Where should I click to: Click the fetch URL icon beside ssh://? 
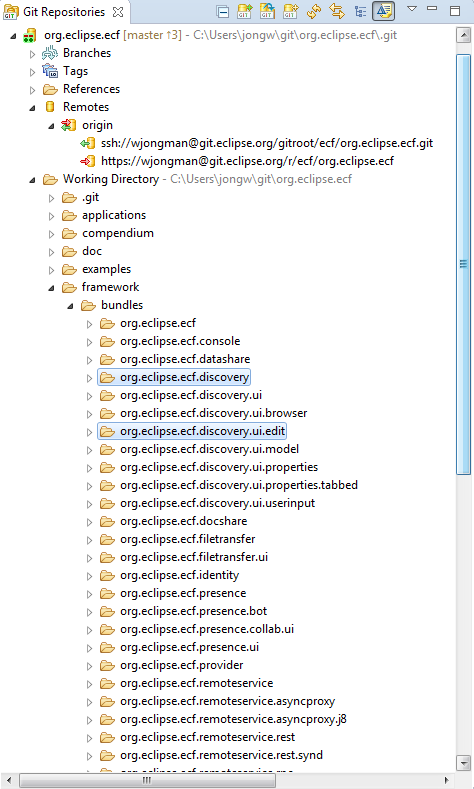[88, 143]
